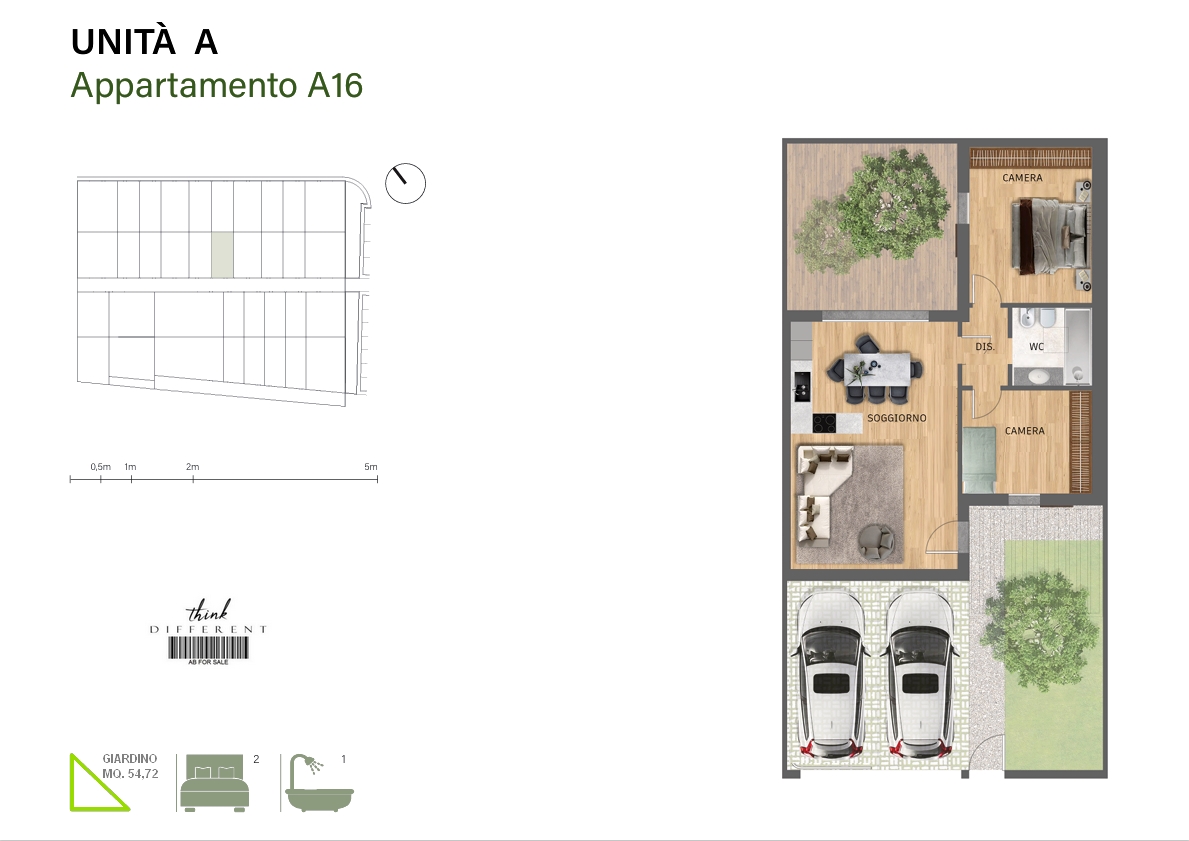This screenshot has width=1189, height=841.
Task: Click the barcode under the Think Different logo
Action: (208, 648)
